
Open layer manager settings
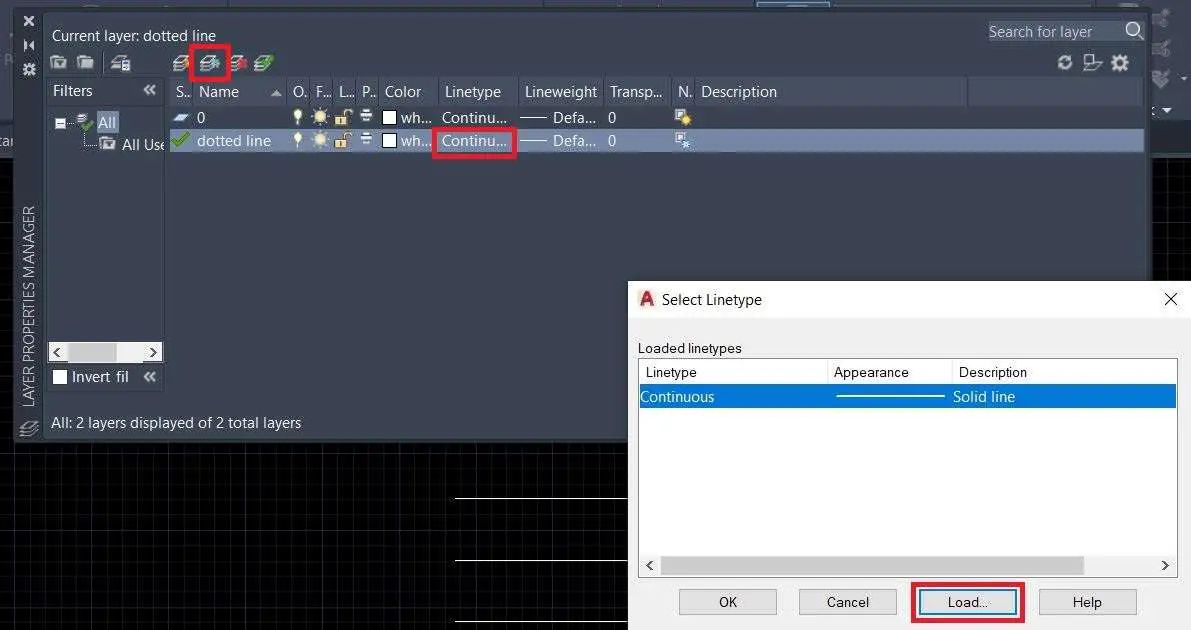[x=1120, y=62]
